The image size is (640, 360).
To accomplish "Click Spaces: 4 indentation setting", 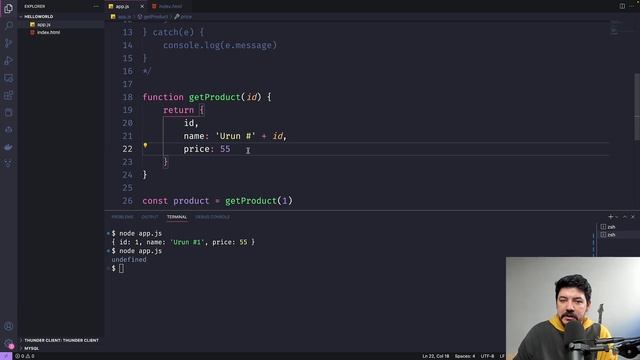I will [464, 356].
